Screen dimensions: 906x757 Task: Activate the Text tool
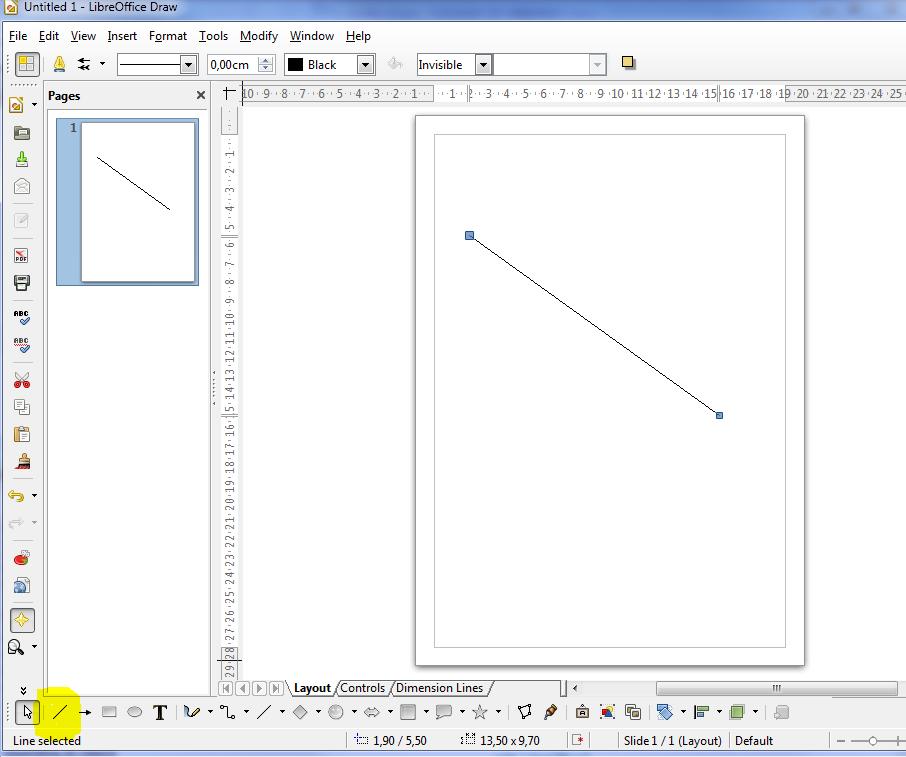[x=160, y=713]
